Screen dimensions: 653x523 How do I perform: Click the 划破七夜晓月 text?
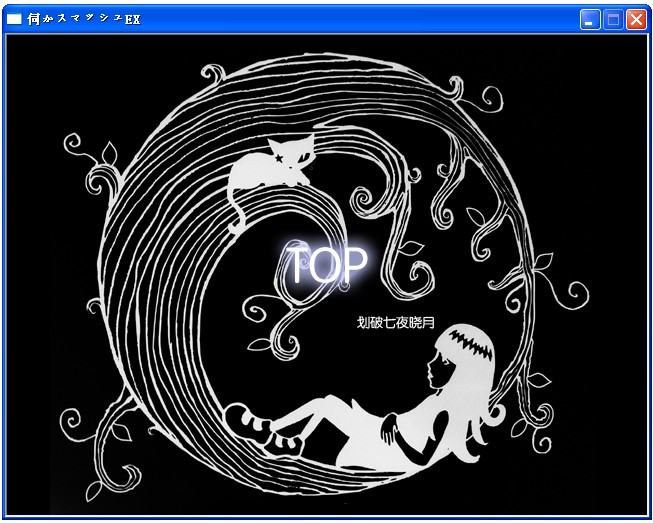click(396, 322)
